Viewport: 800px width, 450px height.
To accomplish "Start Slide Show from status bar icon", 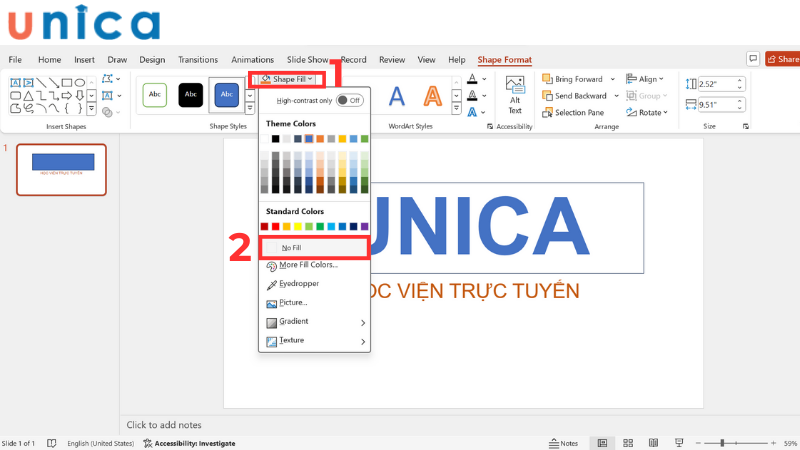I will point(679,443).
